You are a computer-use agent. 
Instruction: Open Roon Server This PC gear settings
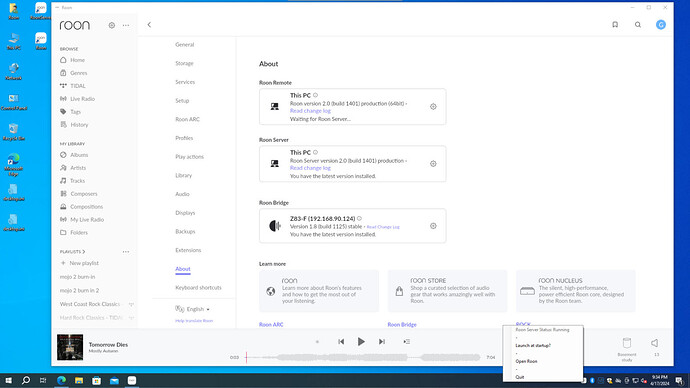pos(433,164)
